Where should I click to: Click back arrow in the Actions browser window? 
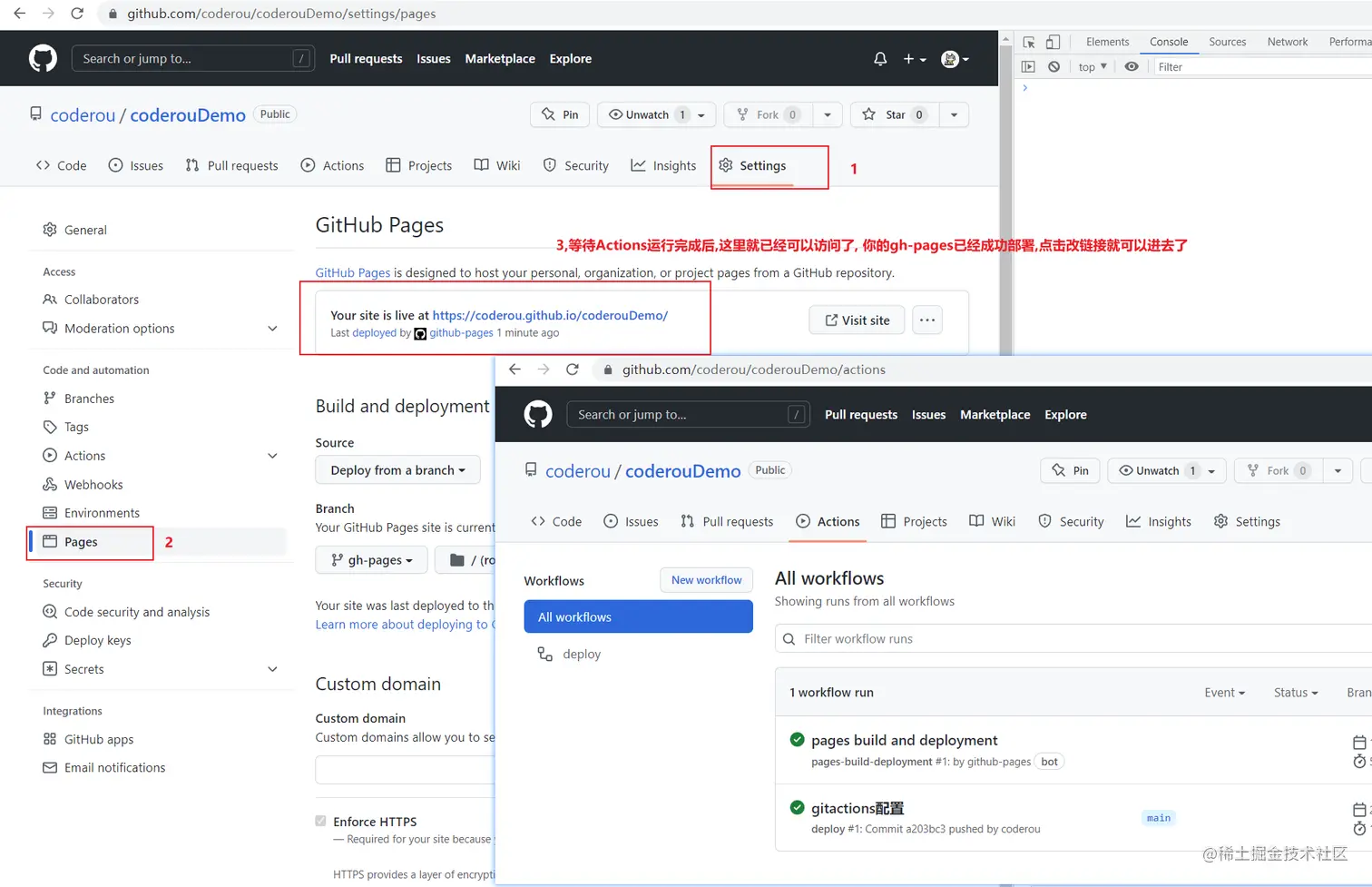click(x=514, y=370)
